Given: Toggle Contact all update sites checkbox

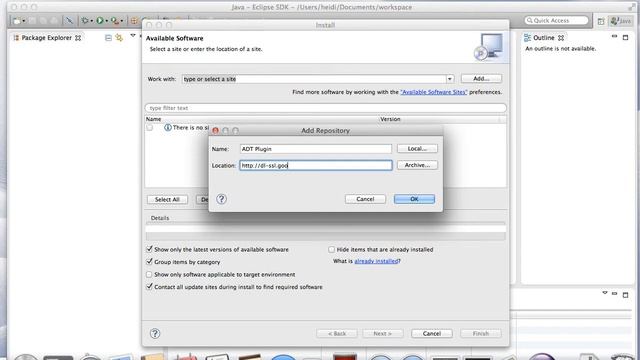Looking at the screenshot, I should pos(149,287).
